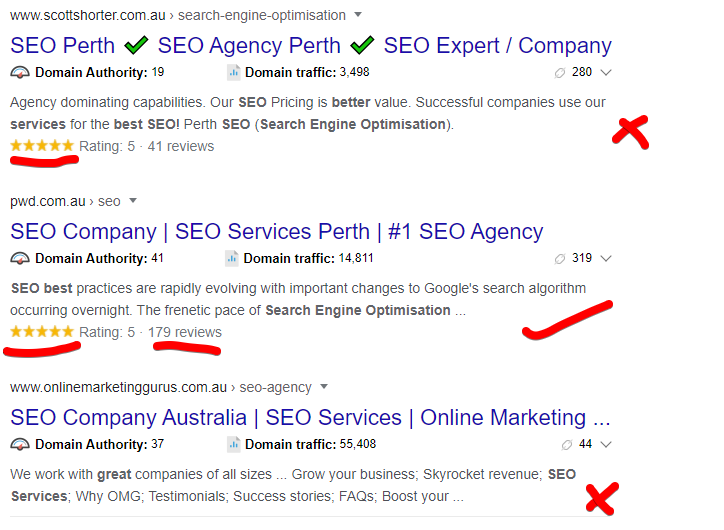The height and width of the screenshot is (530, 724).
Task: Open SEO Perth SEO Agency Perth result title
Action: (311, 45)
